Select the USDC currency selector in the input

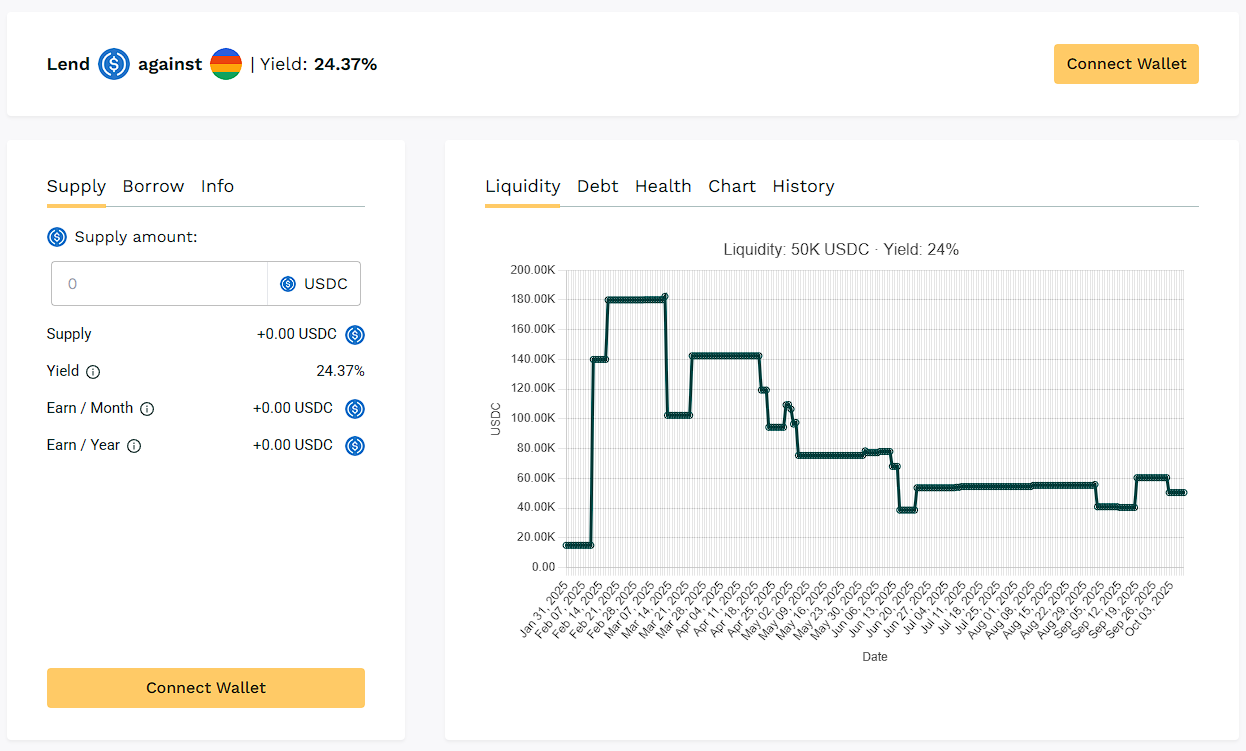pos(314,284)
